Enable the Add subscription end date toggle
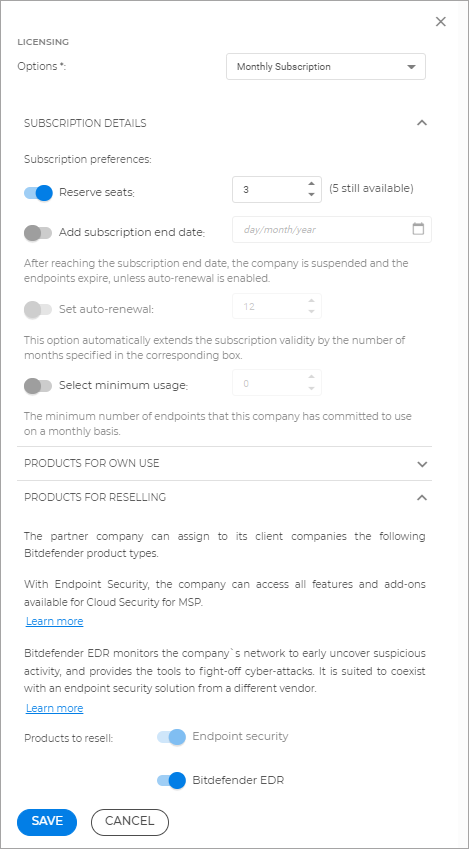 point(38,233)
